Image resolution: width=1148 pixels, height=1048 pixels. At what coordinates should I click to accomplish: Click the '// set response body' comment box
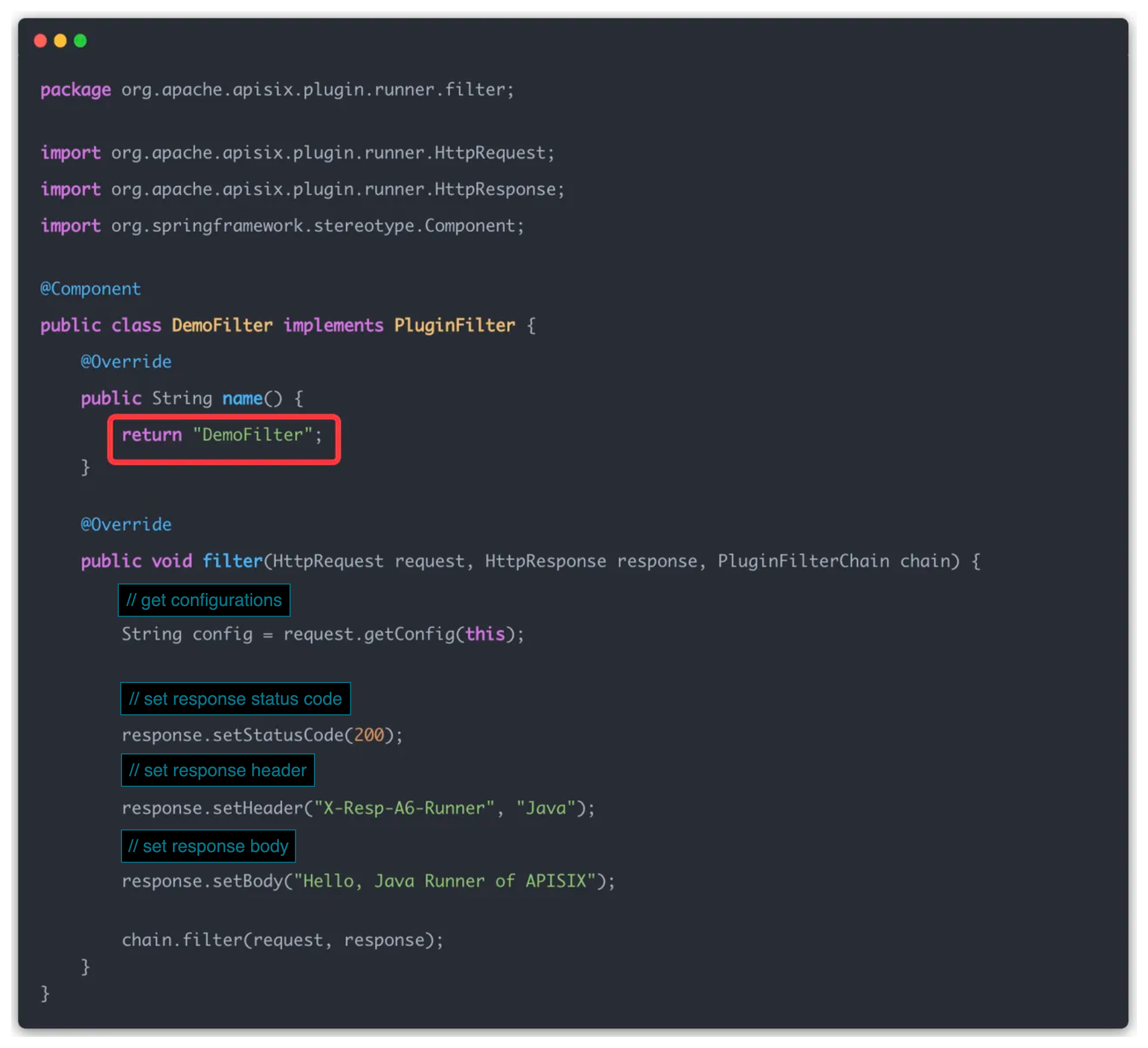point(208,846)
